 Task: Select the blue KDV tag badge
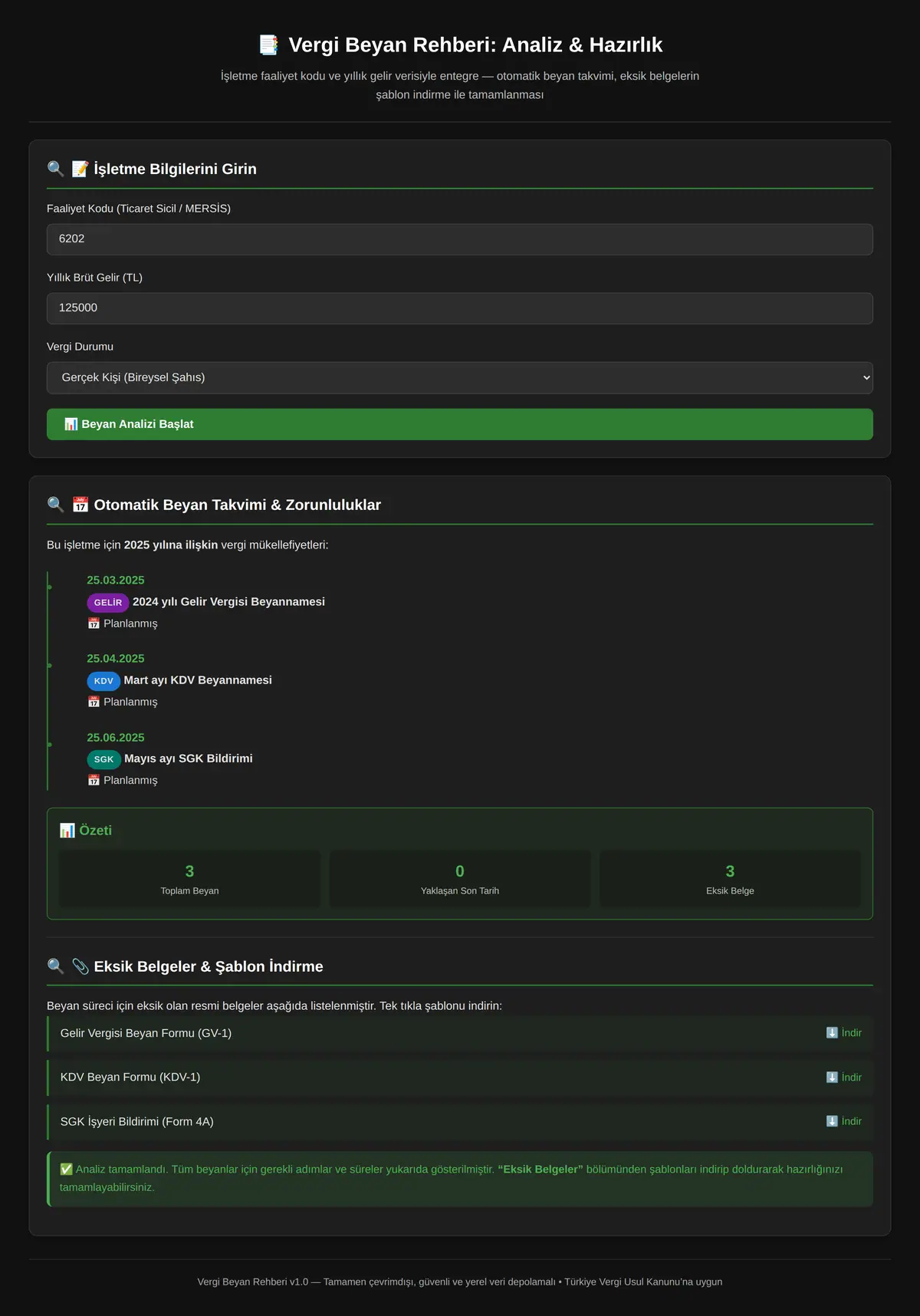click(103, 681)
